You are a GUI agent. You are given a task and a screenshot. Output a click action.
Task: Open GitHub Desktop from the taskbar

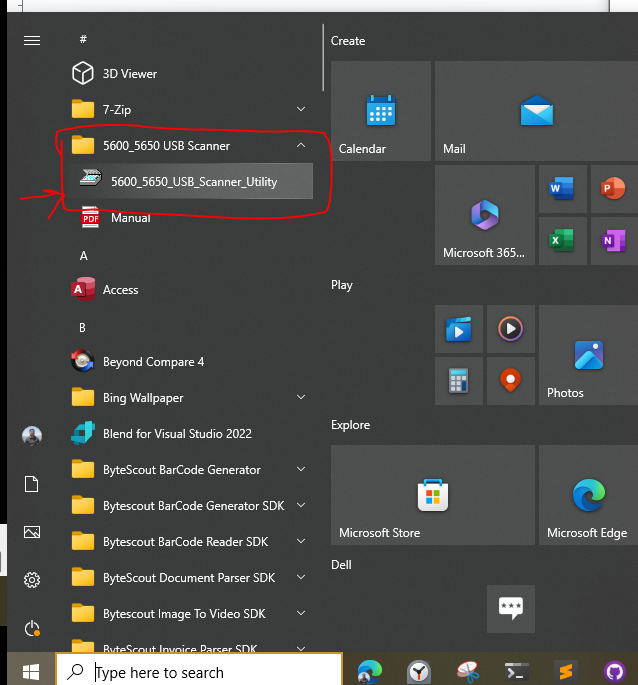[615, 671]
